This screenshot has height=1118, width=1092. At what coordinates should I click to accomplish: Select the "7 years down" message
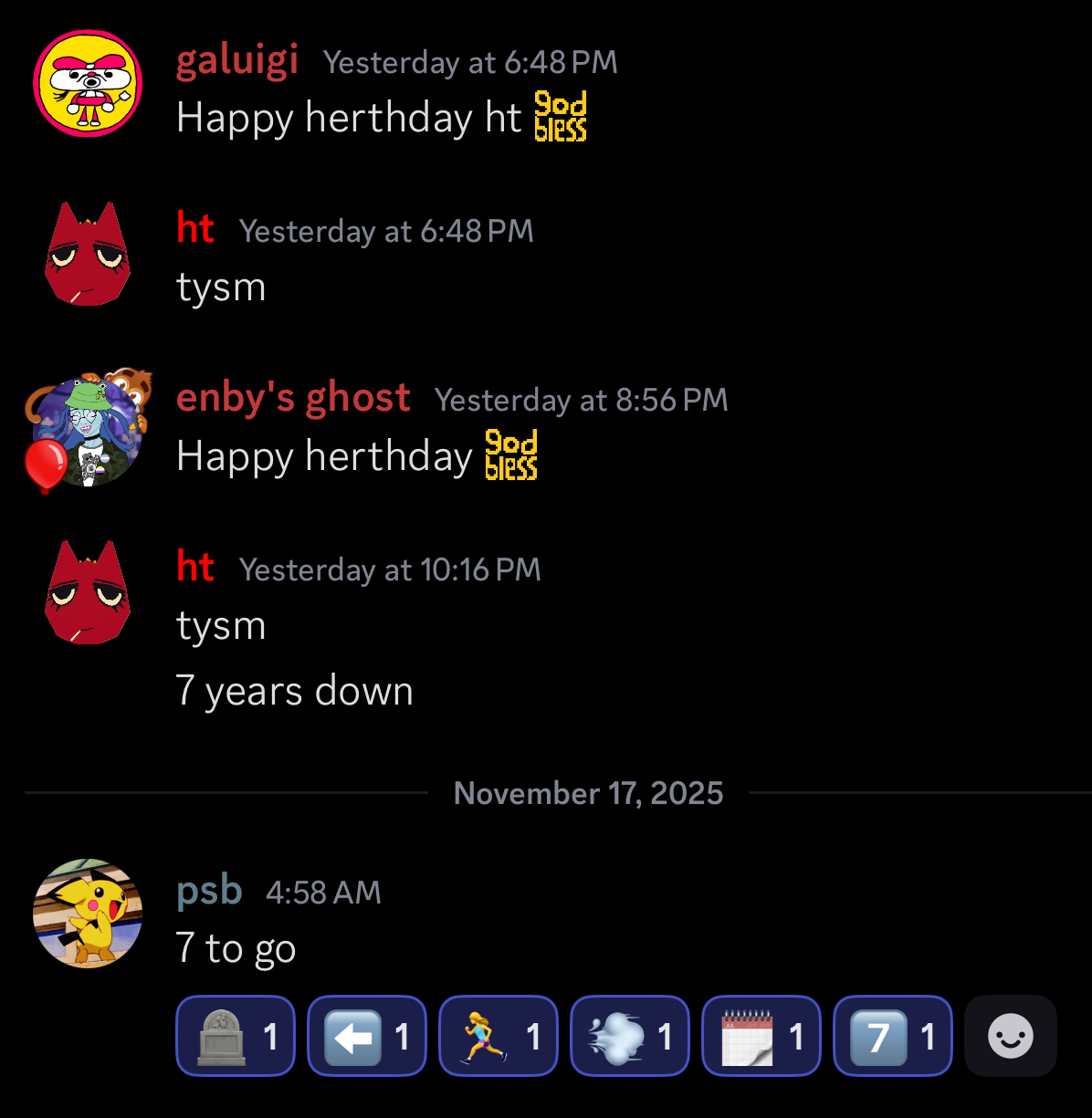click(x=295, y=691)
